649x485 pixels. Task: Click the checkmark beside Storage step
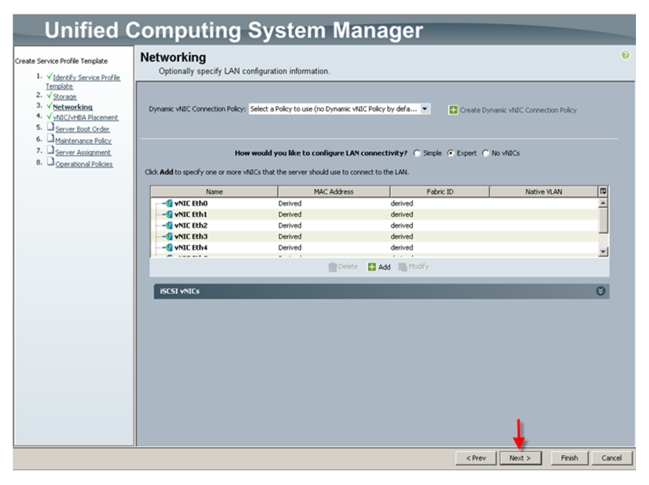pos(49,95)
